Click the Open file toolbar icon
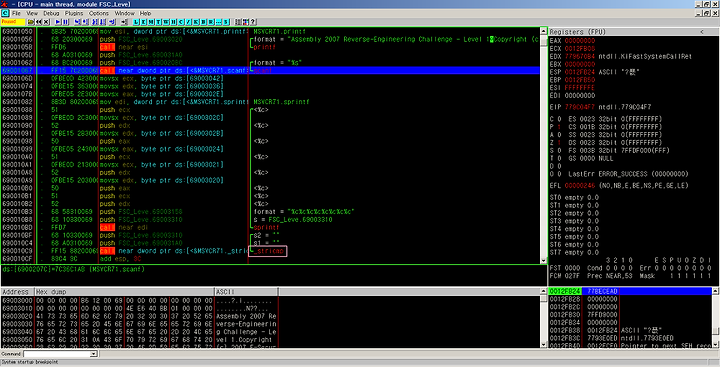The image size is (720, 367). [30, 22]
